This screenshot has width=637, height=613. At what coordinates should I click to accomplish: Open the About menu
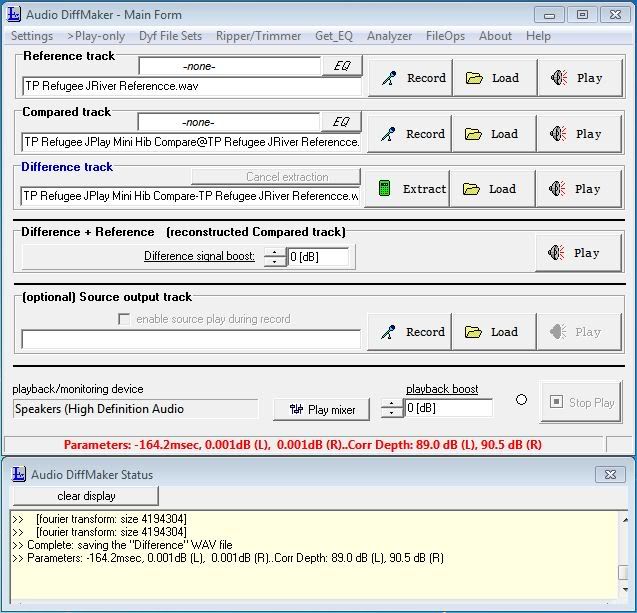(x=495, y=36)
